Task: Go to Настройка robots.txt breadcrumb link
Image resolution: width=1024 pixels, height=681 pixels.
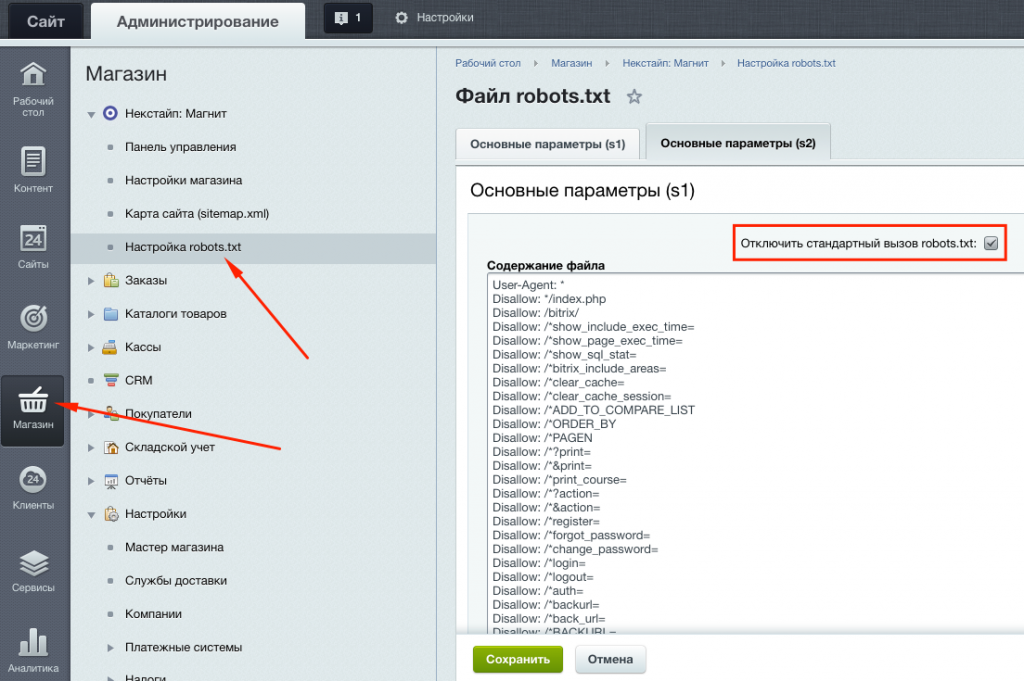Action: (x=786, y=63)
